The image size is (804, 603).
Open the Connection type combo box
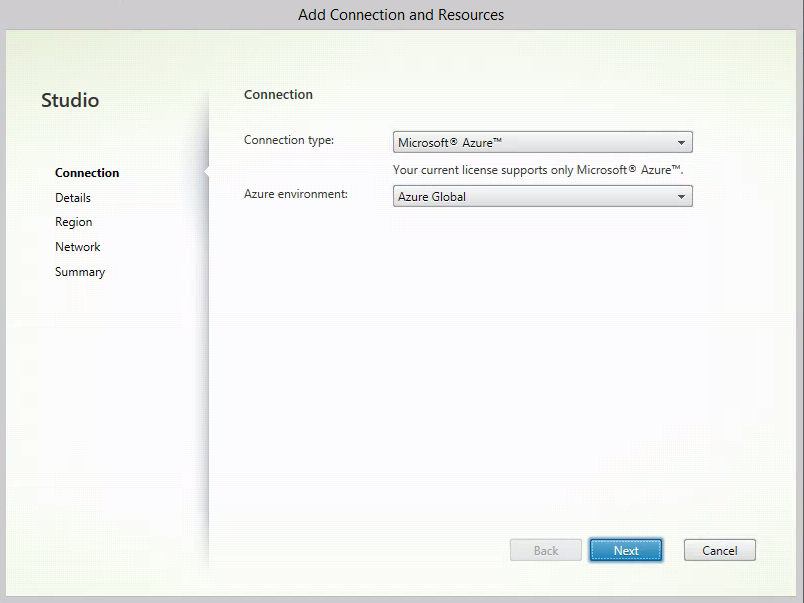click(542, 142)
